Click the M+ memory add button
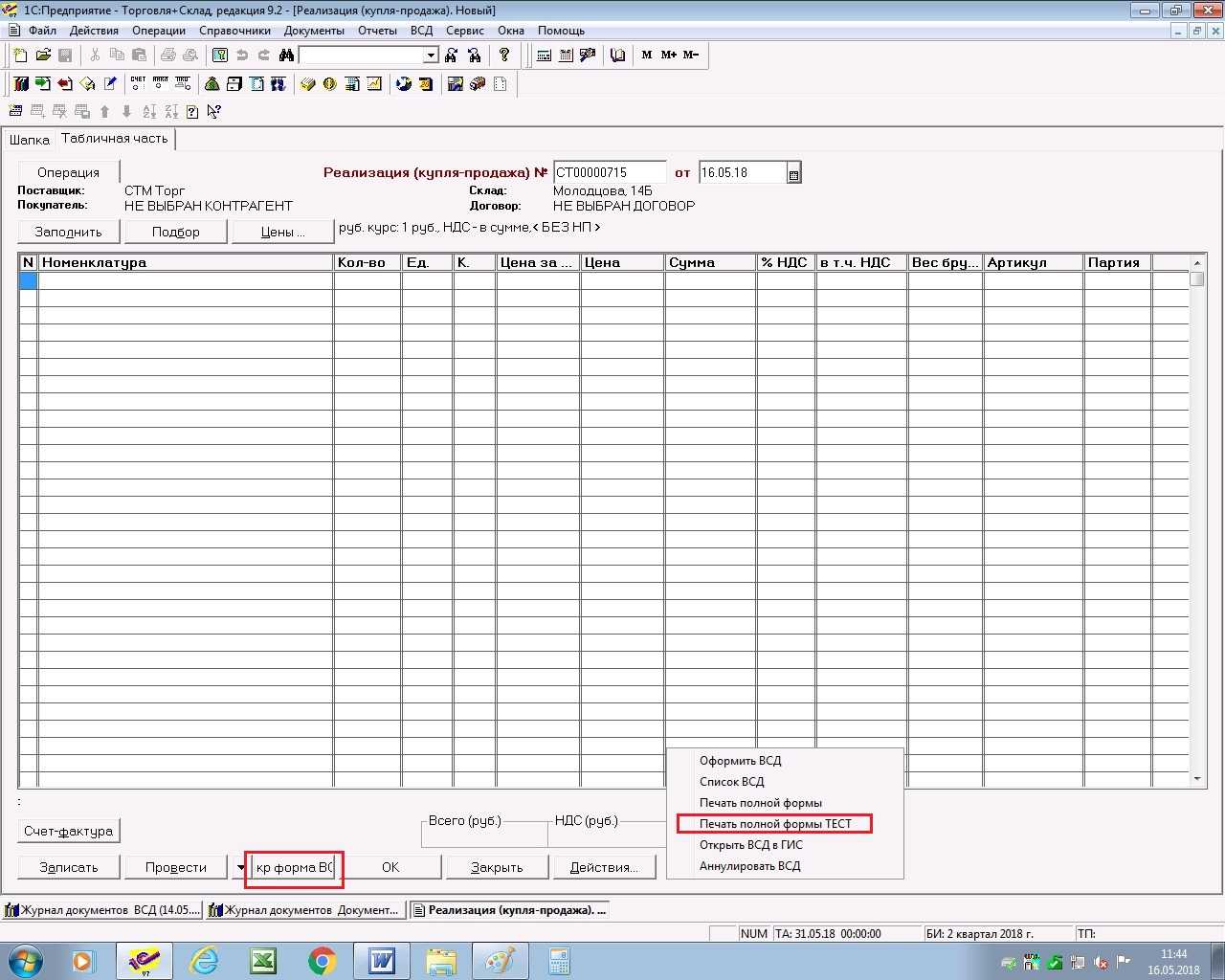The width and height of the screenshot is (1225, 980). [x=669, y=56]
